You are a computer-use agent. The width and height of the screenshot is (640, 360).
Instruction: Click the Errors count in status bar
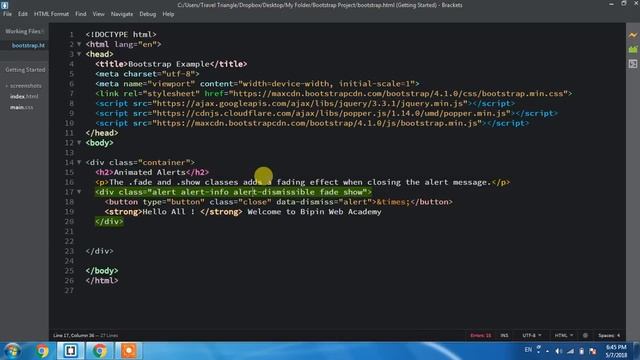[x=480, y=336]
